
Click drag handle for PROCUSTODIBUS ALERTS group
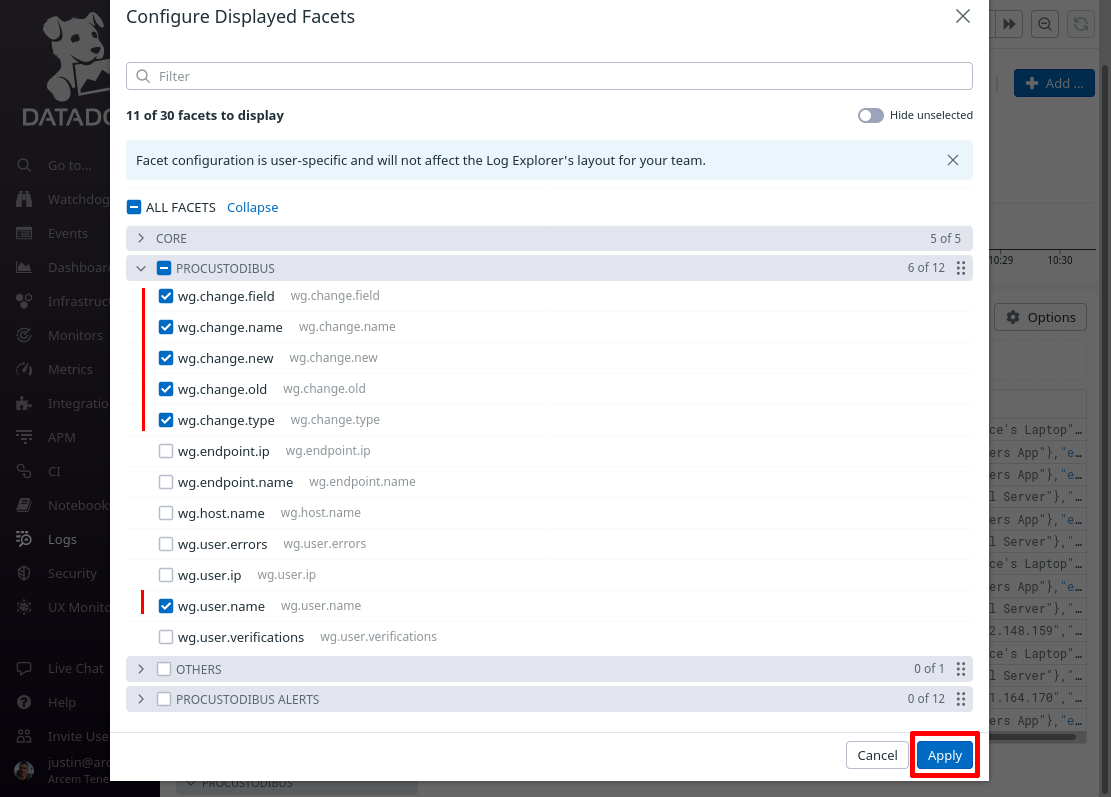(x=961, y=699)
